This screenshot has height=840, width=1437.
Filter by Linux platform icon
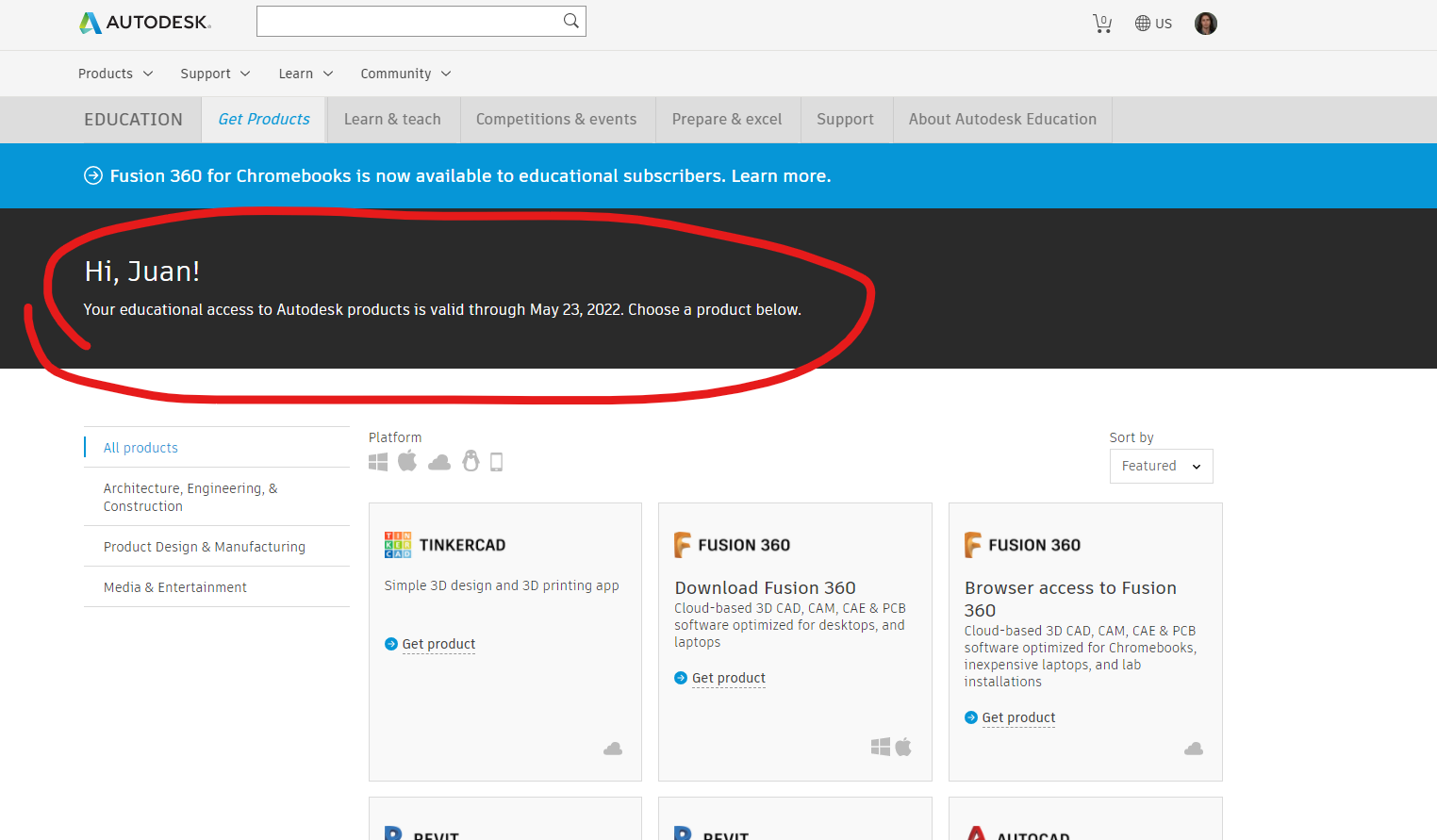[471, 461]
